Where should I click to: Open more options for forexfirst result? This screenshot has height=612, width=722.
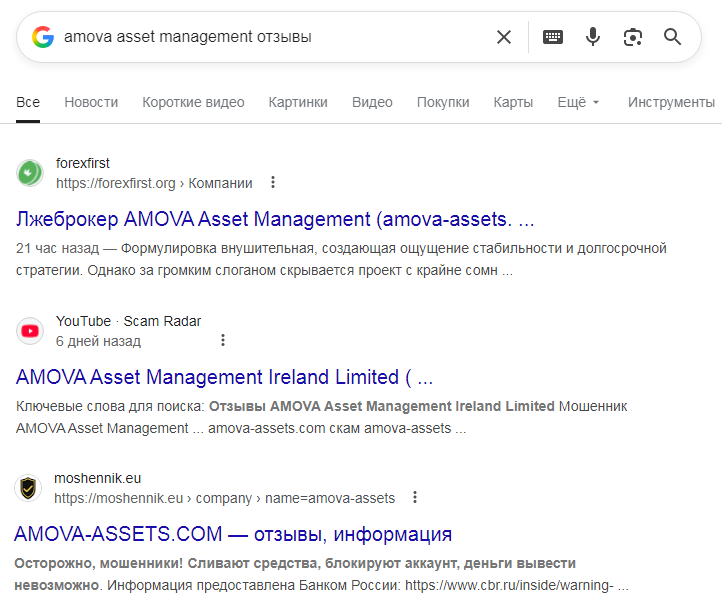click(273, 183)
